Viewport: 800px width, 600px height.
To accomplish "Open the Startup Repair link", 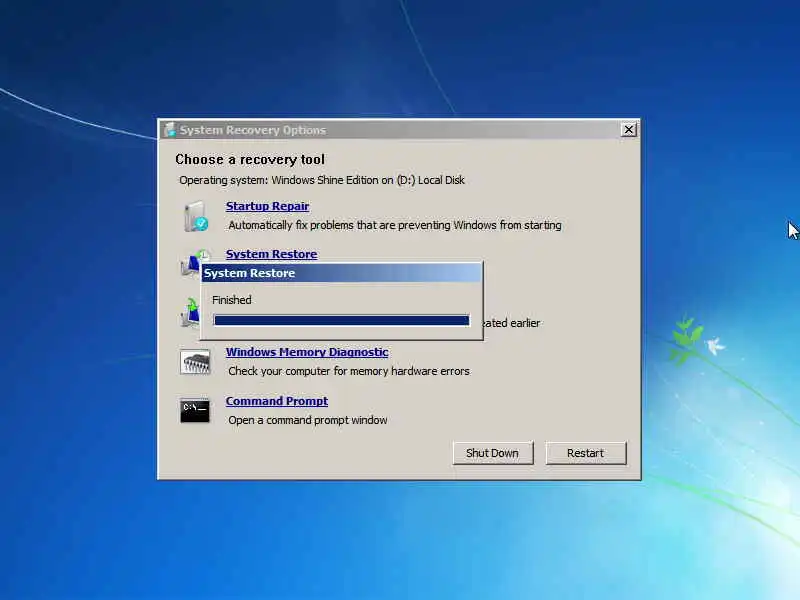I will tap(267, 206).
